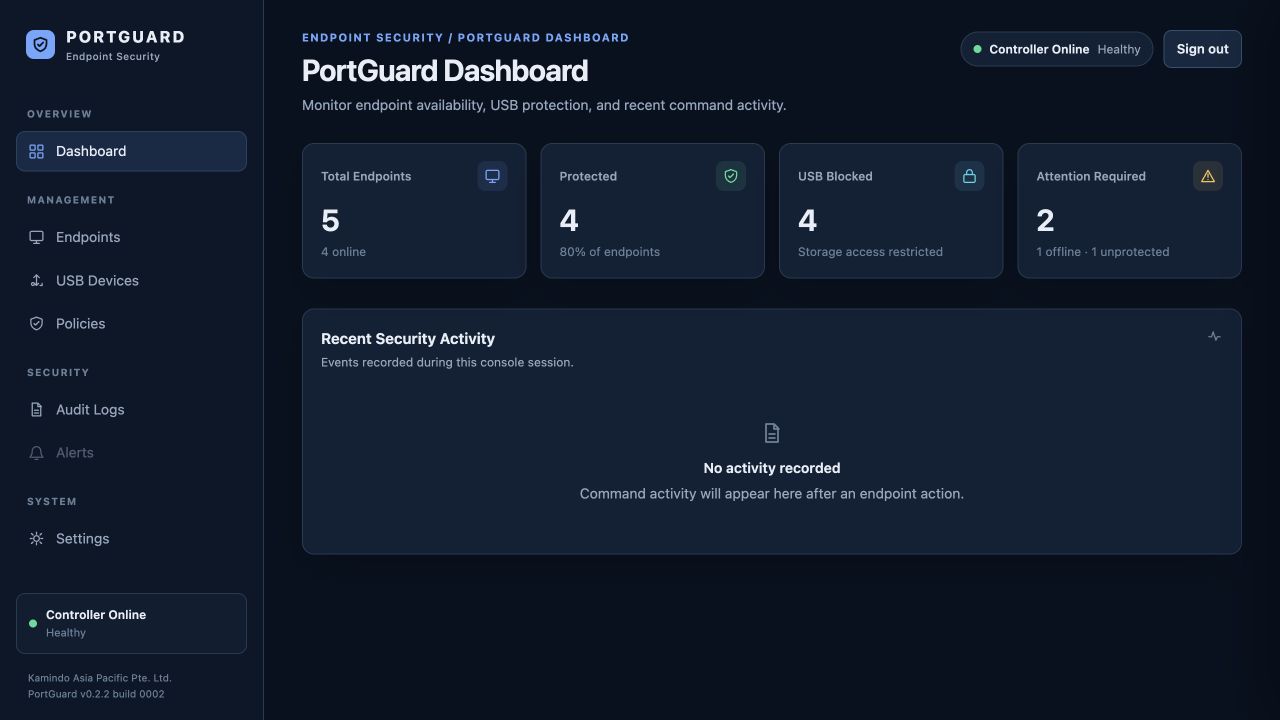Click the breadcrumb Endpoint Security / PortGuard Dashboard

(465, 37)
